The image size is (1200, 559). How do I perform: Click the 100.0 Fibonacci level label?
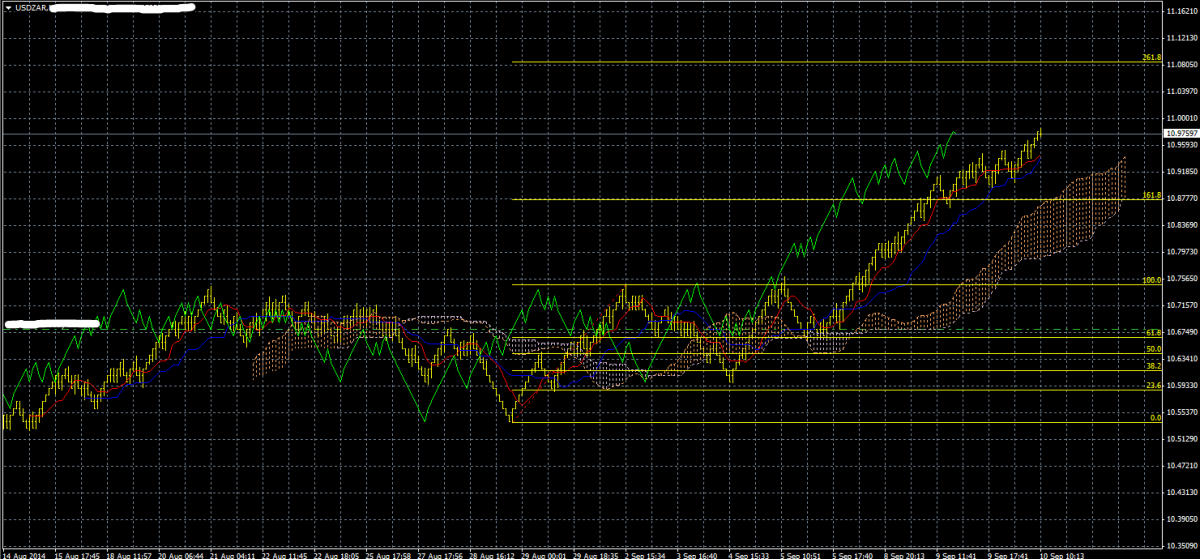tap(1150, 281)
